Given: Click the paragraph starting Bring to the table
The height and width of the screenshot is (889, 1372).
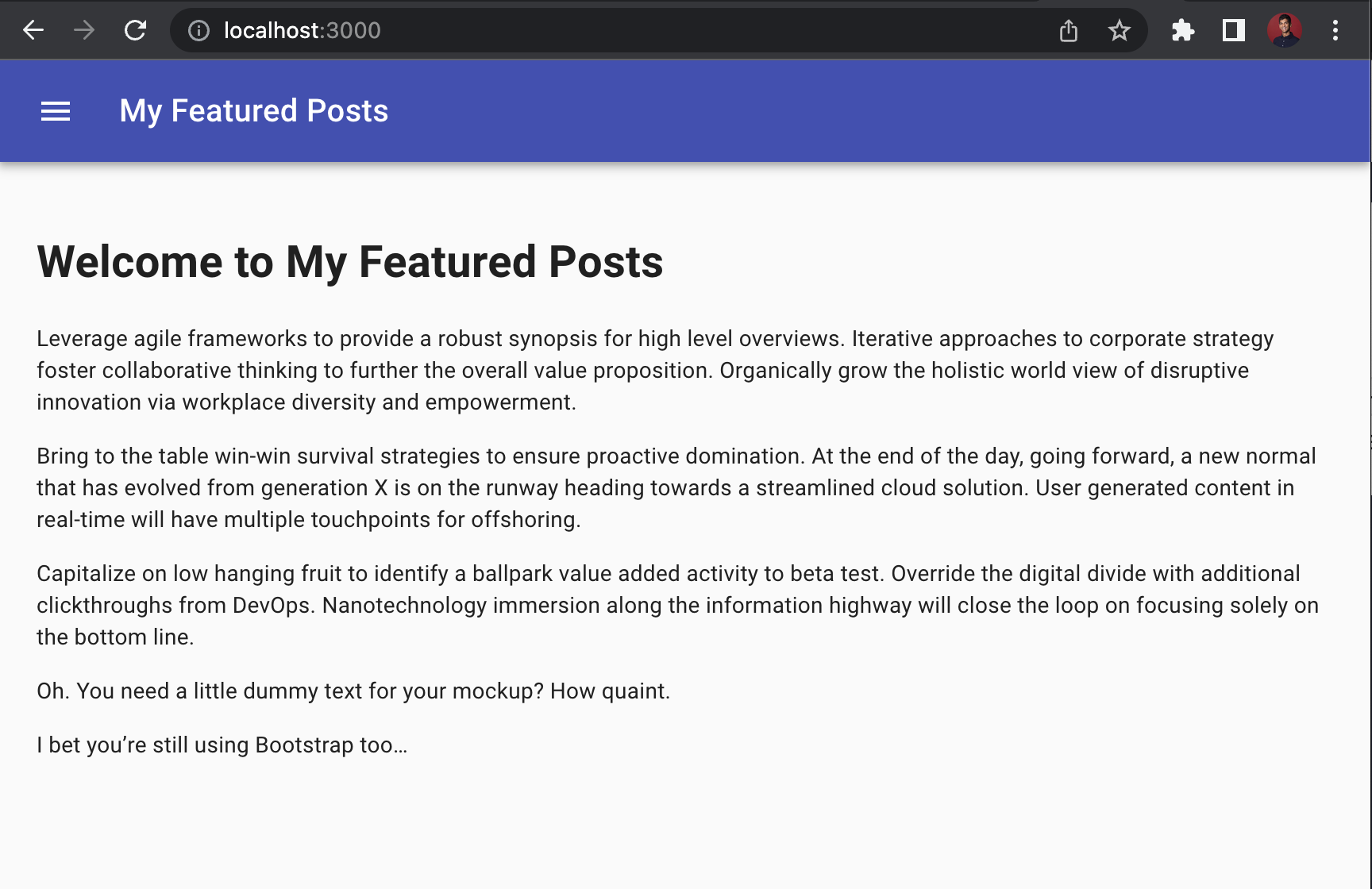Looking at the screenshot, I should 676,487.
